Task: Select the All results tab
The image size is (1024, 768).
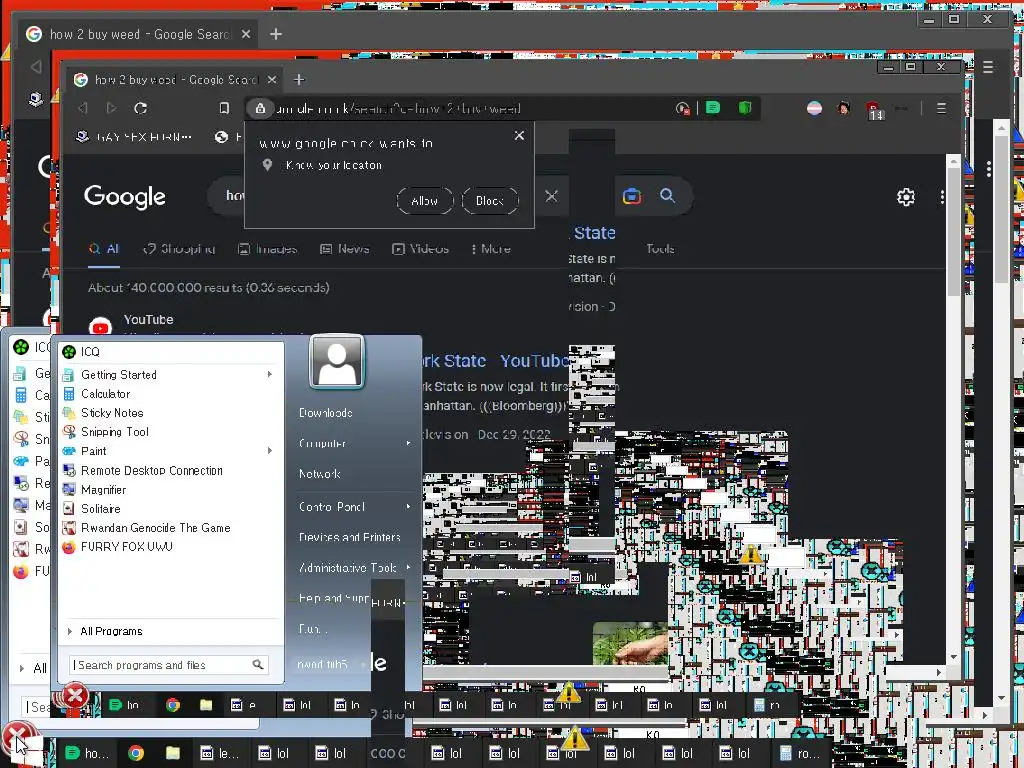Action: click(x=104, y=249)
